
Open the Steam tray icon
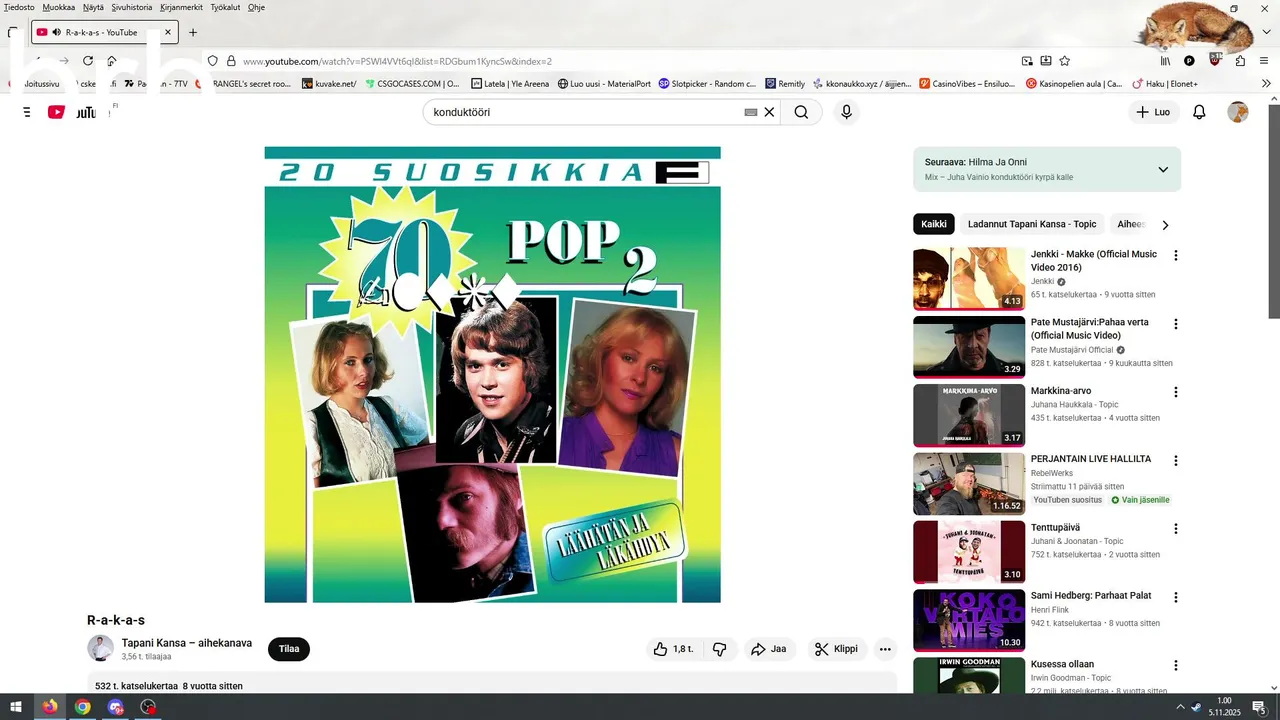coord(1197,707)
